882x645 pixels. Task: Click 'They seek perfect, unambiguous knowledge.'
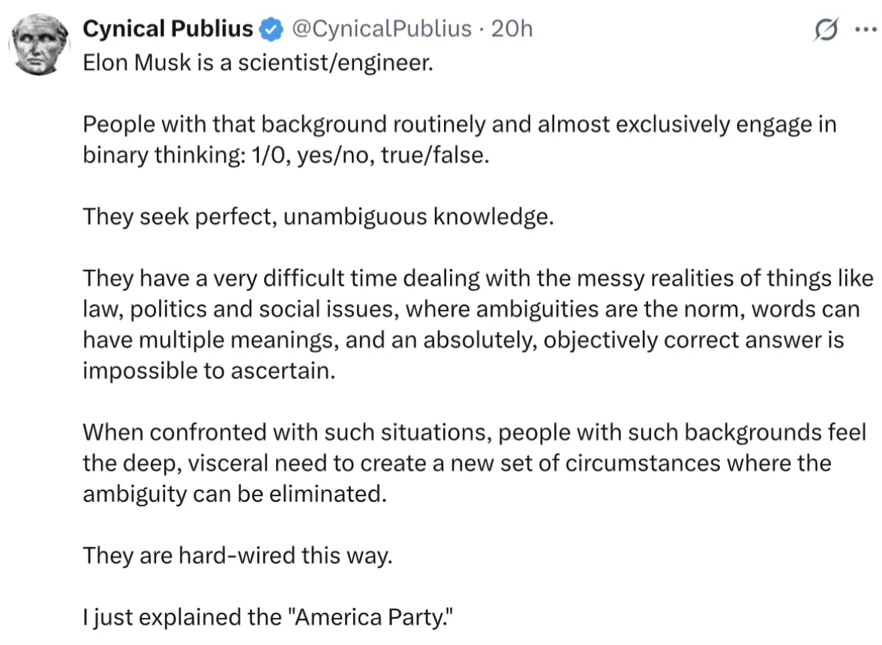pos(318,216)
